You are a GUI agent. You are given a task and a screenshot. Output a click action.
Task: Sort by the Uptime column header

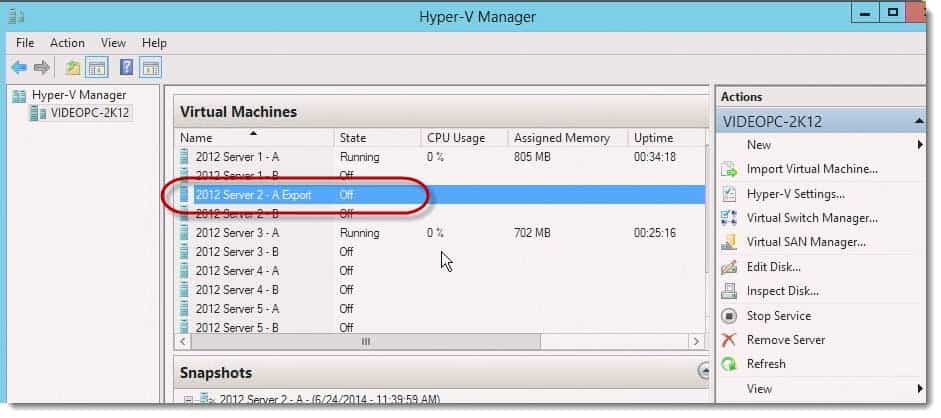[667, 138]
